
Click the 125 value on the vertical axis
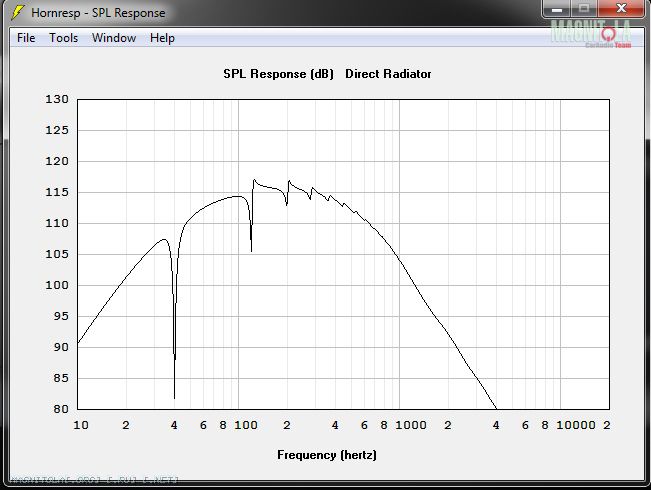[x=57, y=130]
